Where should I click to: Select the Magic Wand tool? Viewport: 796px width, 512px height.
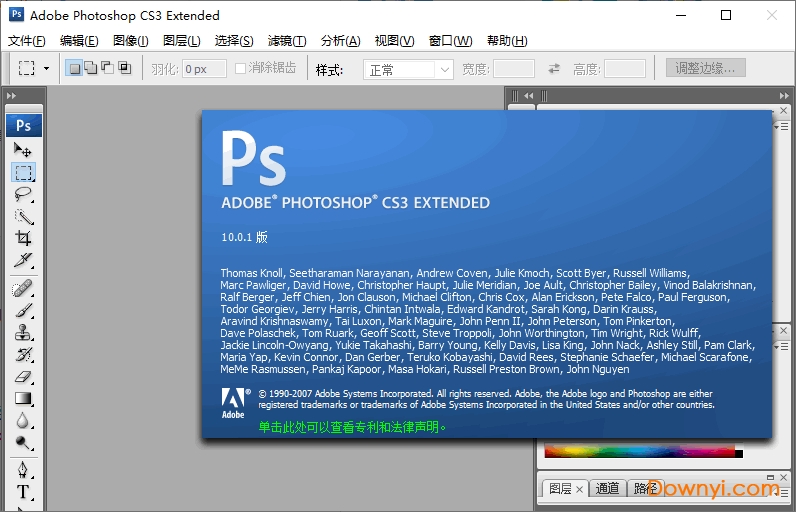click(x=23, y=217)
